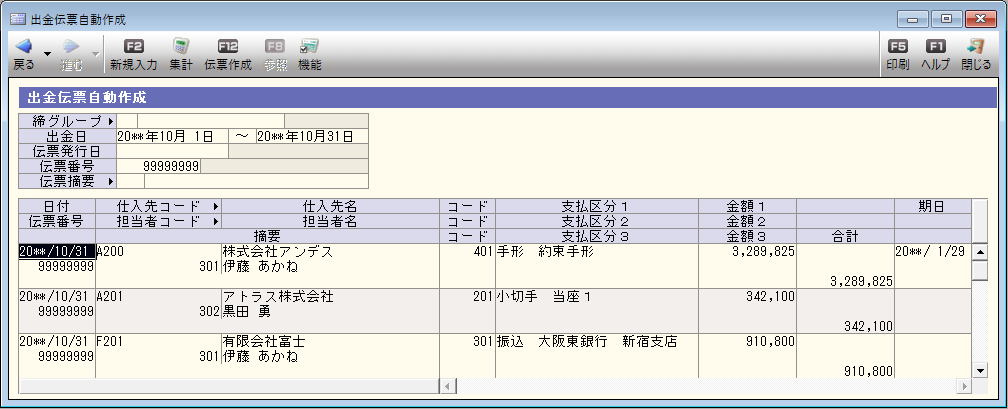Viewport: 1008px width, 409px height.
Task: Click the 集計 calculator icon
Action: [x=181, y=47]
